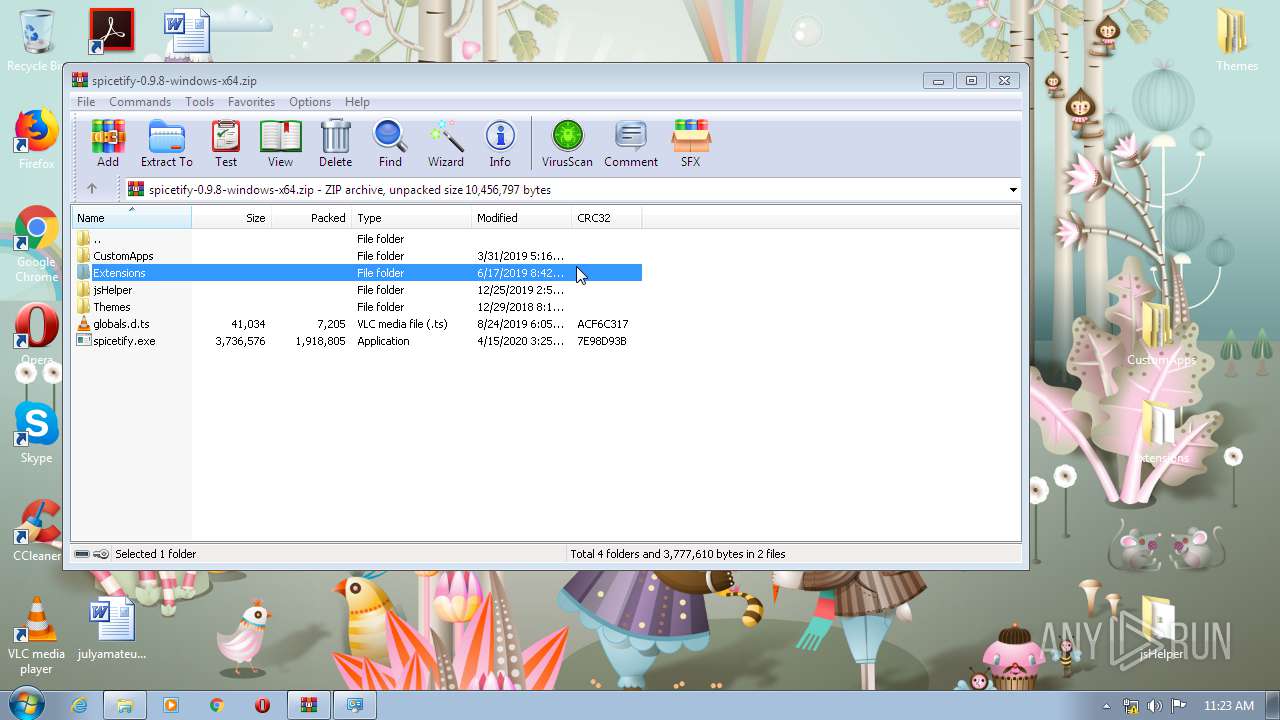Image resolution: width=1280 pixels, height=720 pixels.
Task: Click the drive icon in status bar
Action: click(82, 554)
